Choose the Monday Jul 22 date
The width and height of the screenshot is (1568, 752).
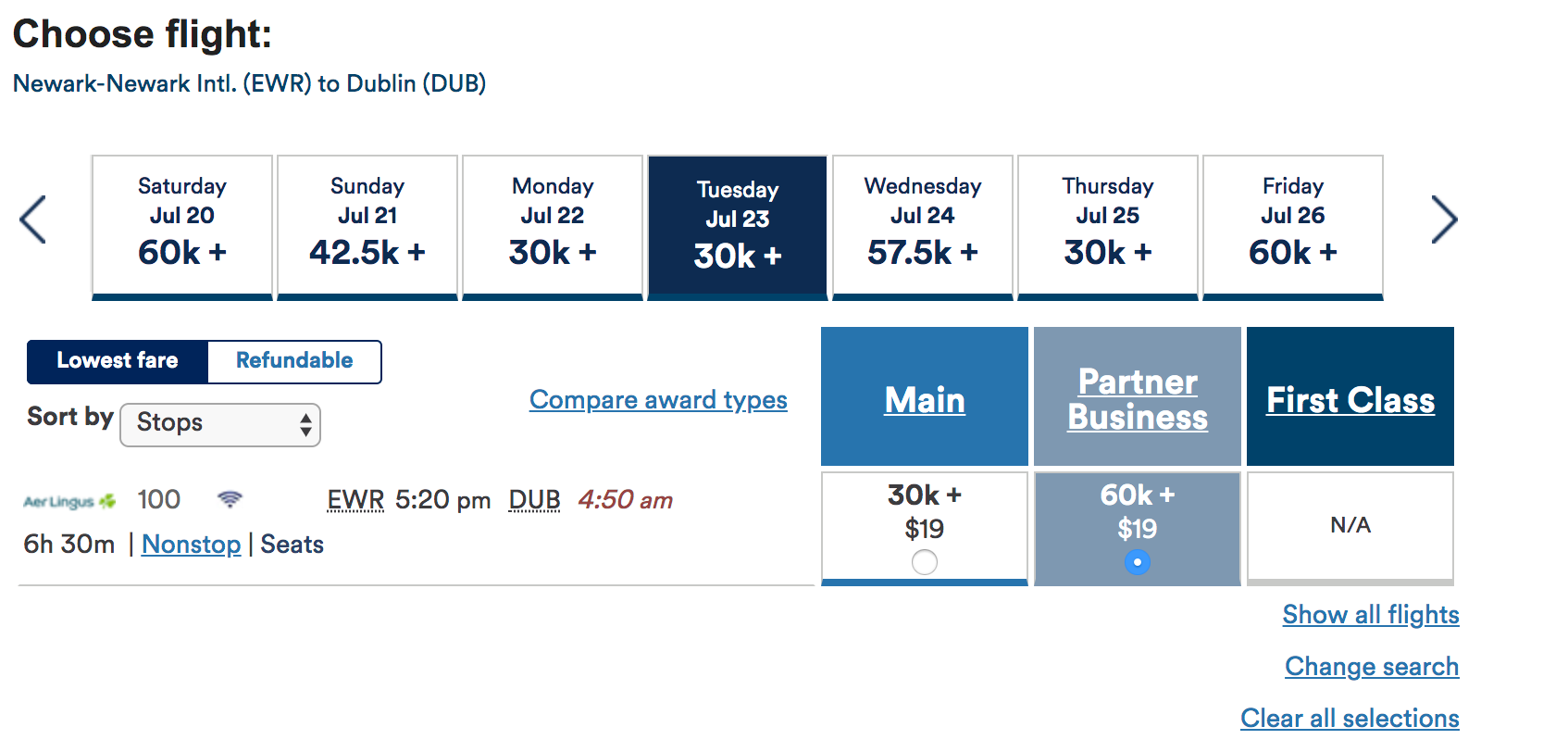(x=553, y=226)
